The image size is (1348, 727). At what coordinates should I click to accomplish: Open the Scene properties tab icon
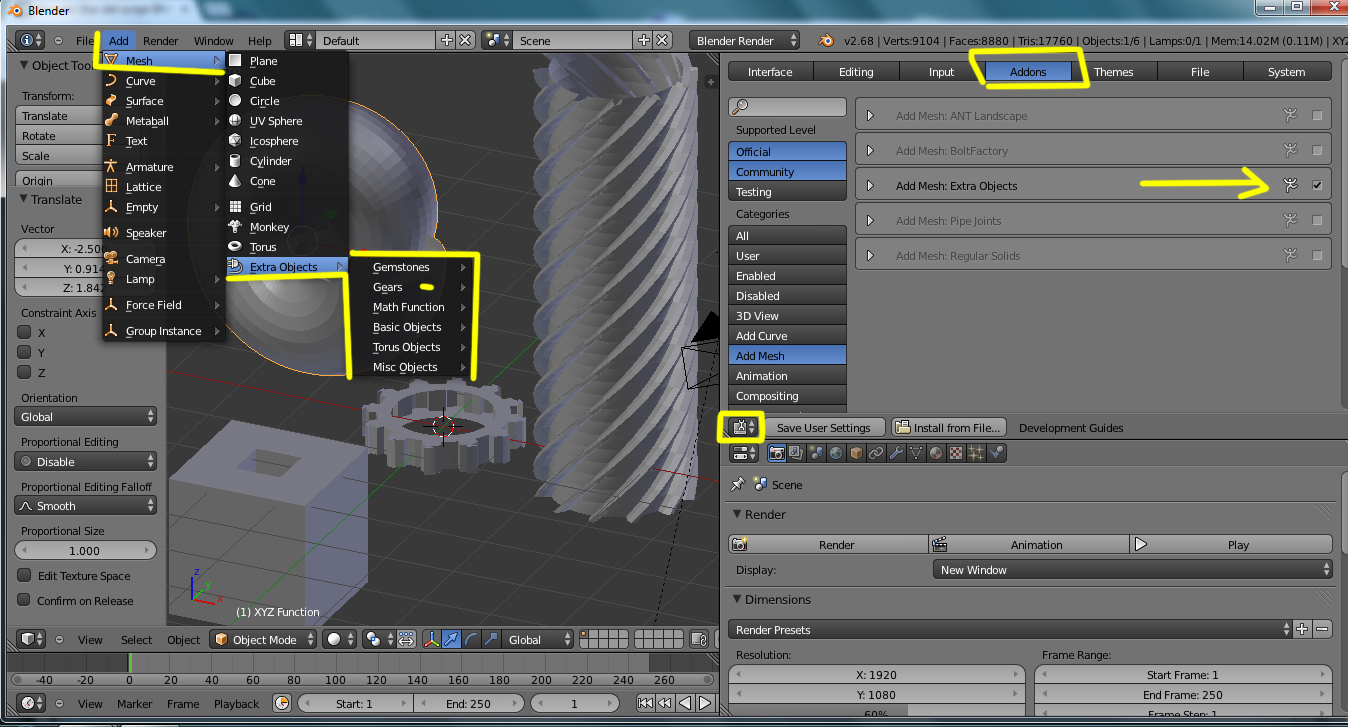point(816,453)
